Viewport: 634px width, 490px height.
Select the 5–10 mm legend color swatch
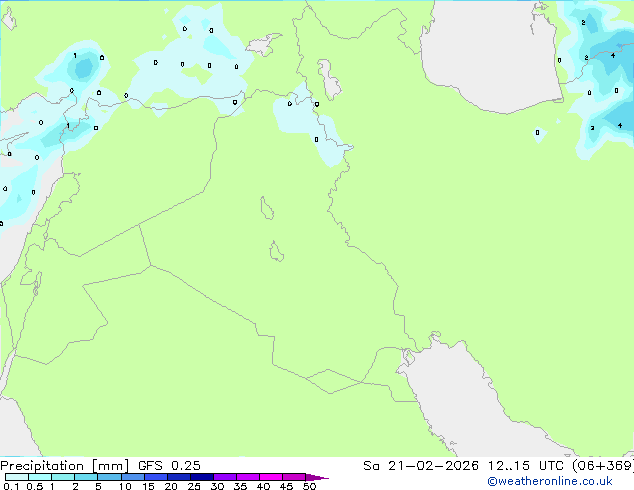tap(110, 477)
